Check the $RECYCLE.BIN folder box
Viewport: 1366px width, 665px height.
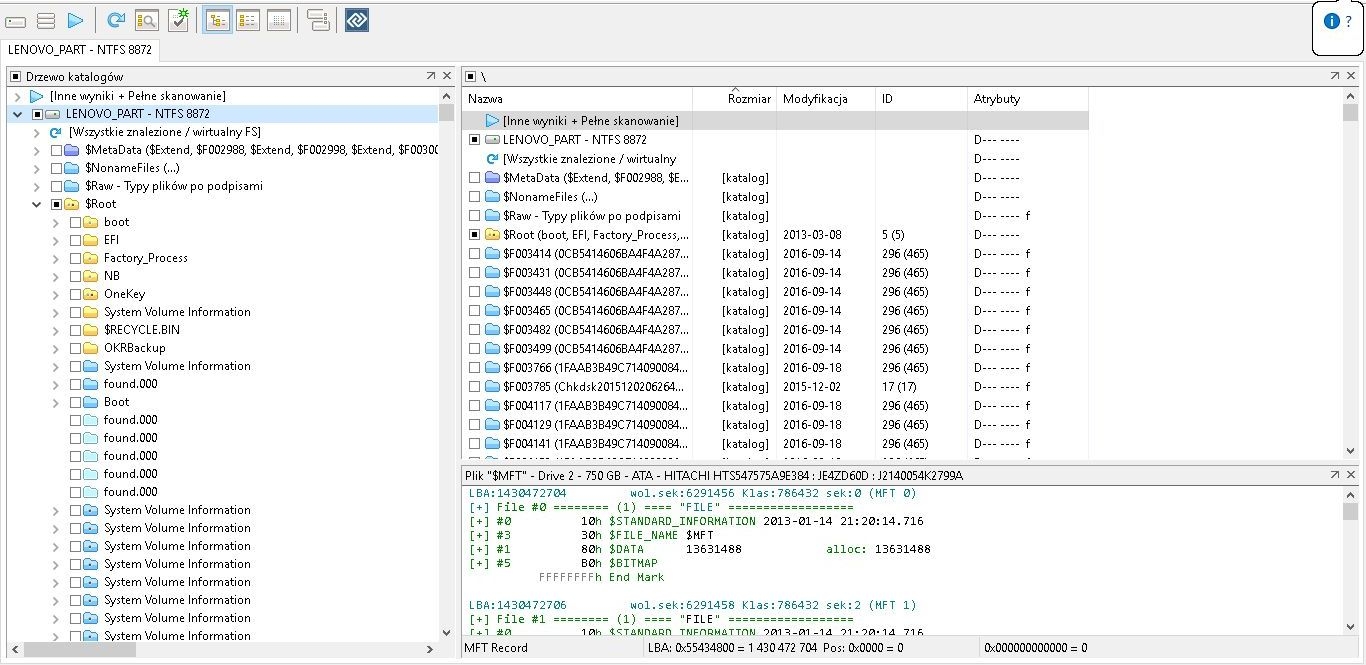[x=75, y=330]
